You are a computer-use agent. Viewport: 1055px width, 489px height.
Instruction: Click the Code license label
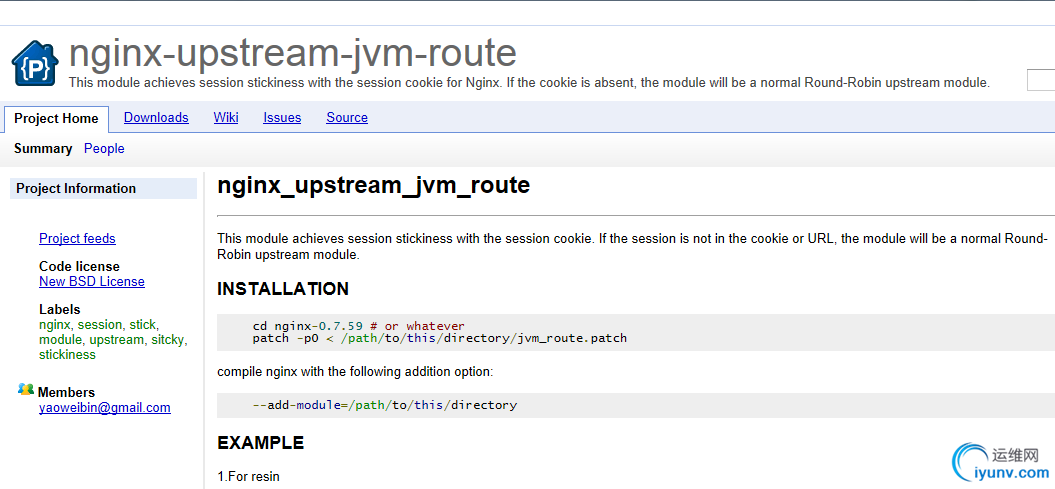79,267
